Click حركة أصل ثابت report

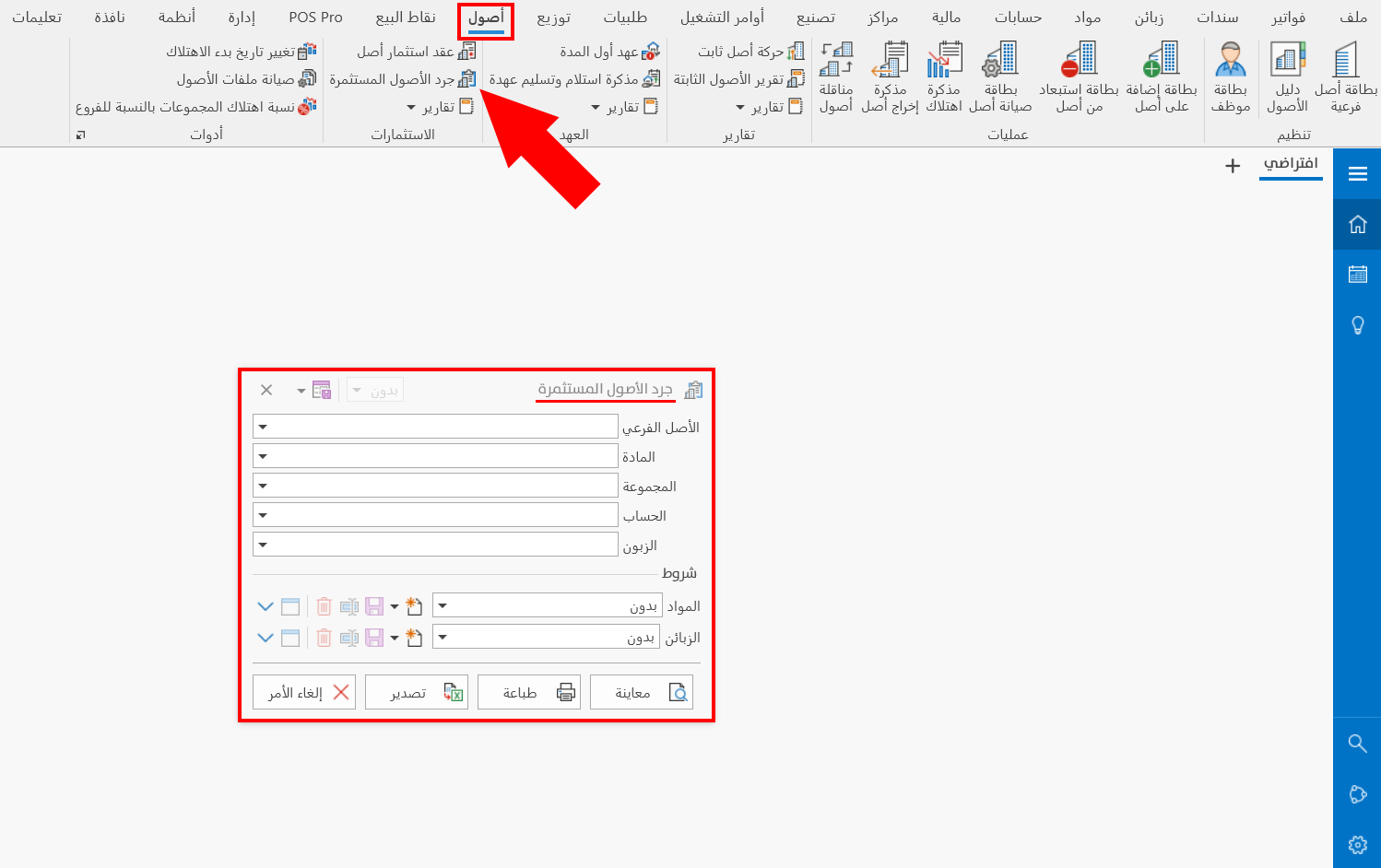click(750, 52)
